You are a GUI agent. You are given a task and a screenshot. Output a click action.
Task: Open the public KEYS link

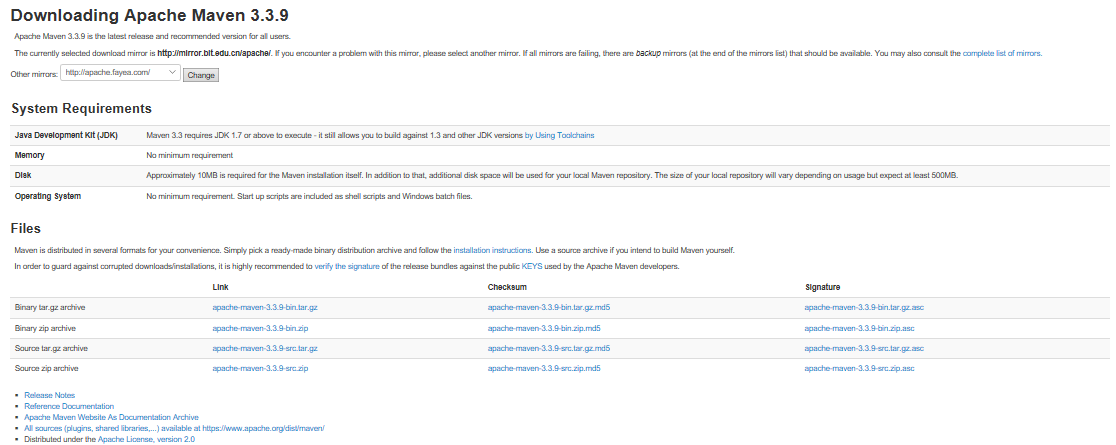532,266
